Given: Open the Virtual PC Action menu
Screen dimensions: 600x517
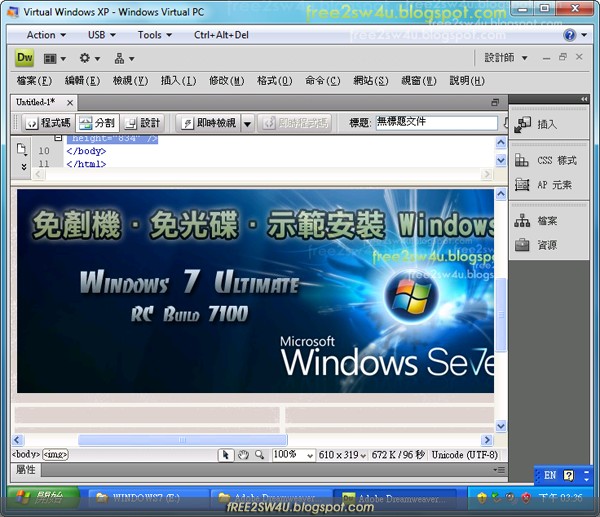Looking at the screenshot, I should 46,35.
